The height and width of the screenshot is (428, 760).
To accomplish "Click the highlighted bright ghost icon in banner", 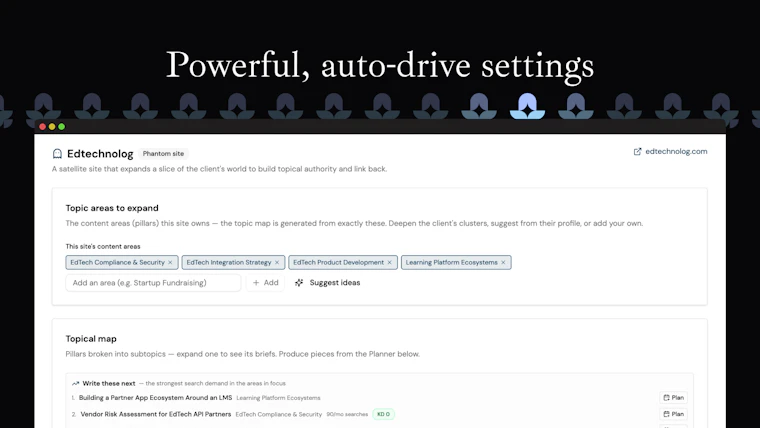I will click(527, 106).
